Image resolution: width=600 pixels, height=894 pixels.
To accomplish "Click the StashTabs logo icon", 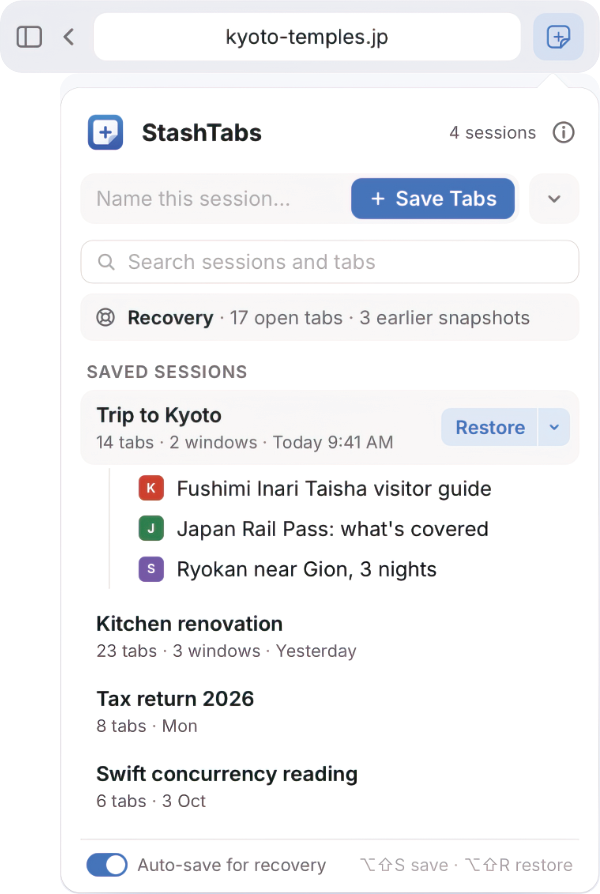I will click(x=106, y=133).
